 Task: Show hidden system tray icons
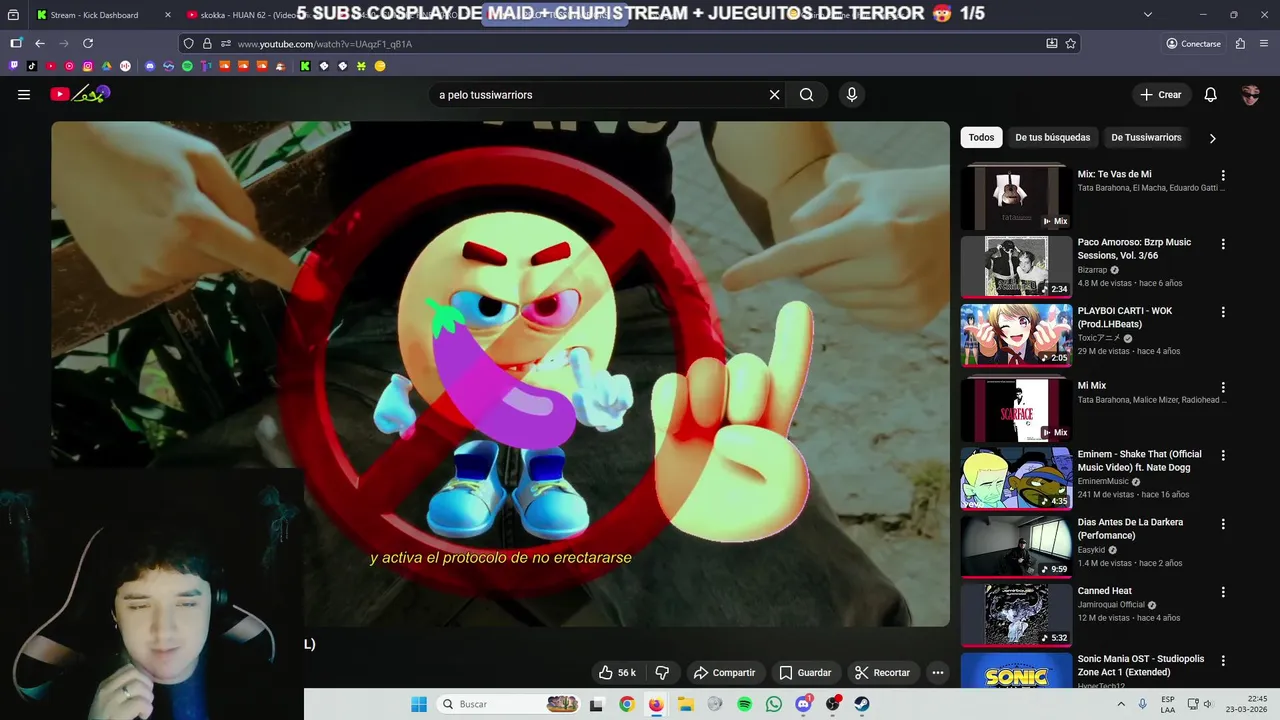(x=1121, y=704)
